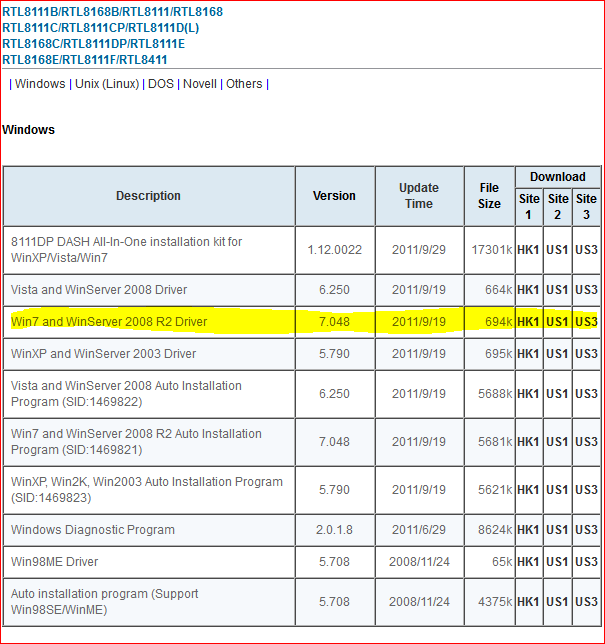
Task: Download Win7 and WinServer 2008 R2 Driver from US3
Action: 586,322
